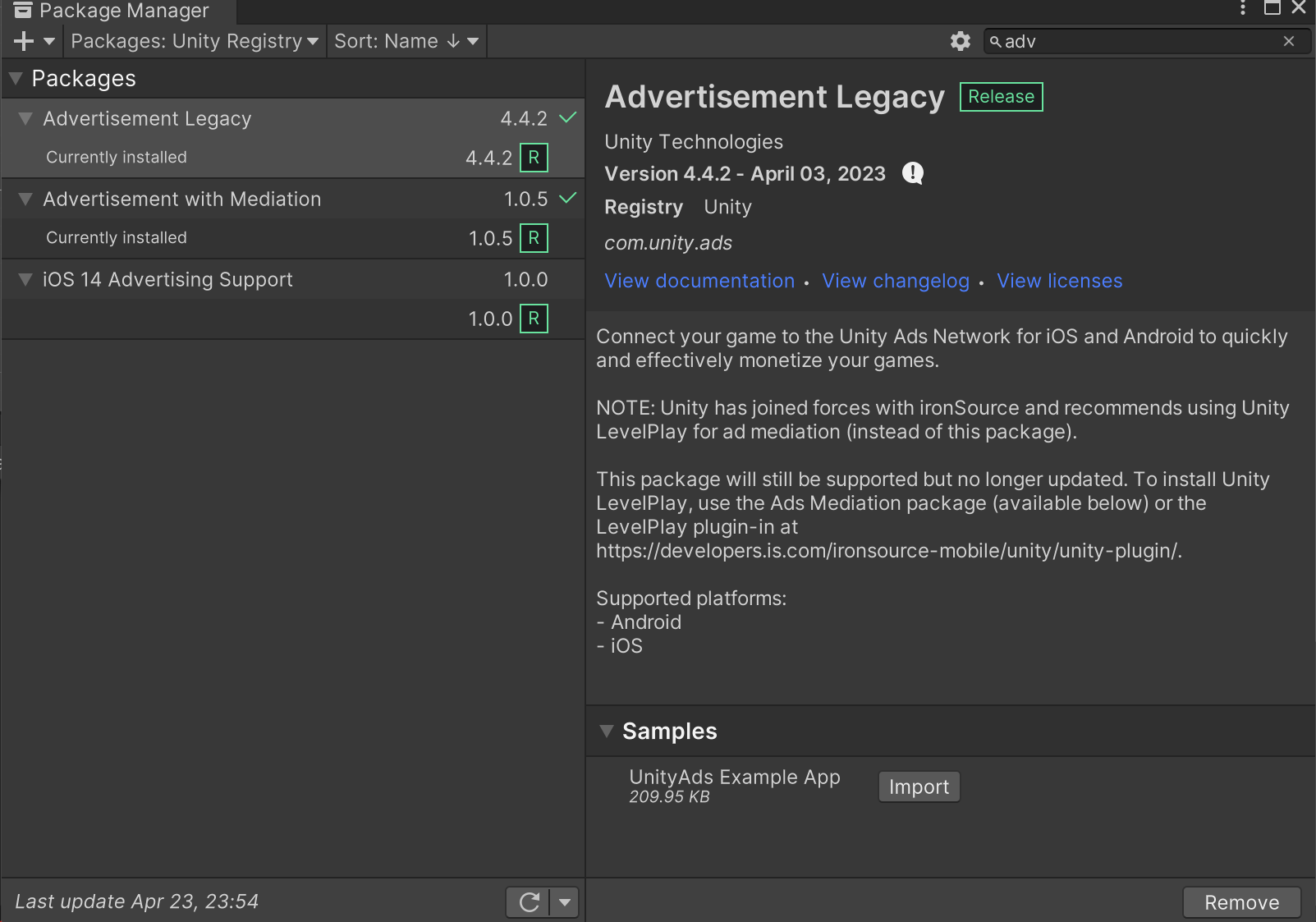Click the version info alert icon
Viewport: 1316px width, 922px height.
click(x=913, y=173)
